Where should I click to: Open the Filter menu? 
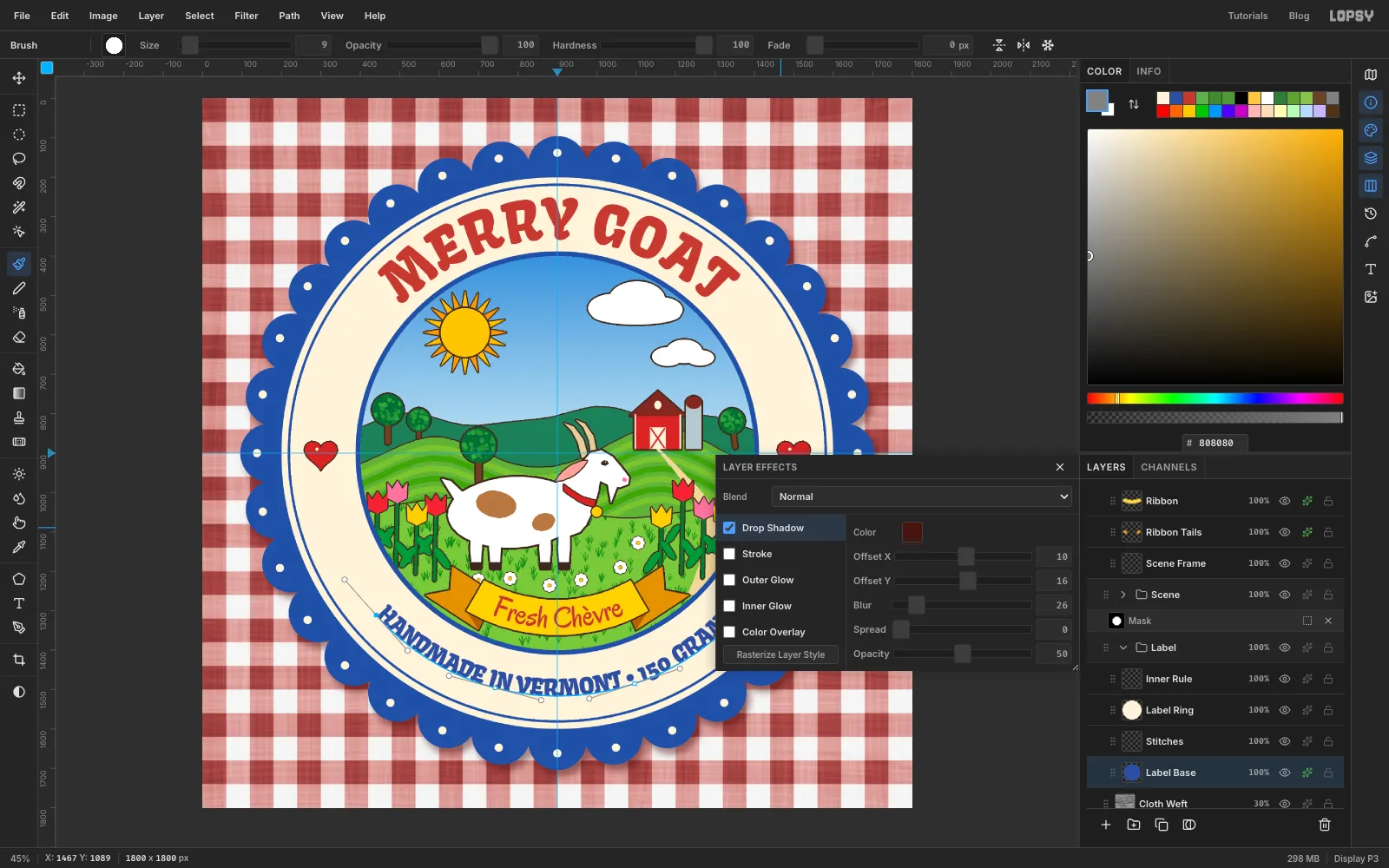coord(247,16)
